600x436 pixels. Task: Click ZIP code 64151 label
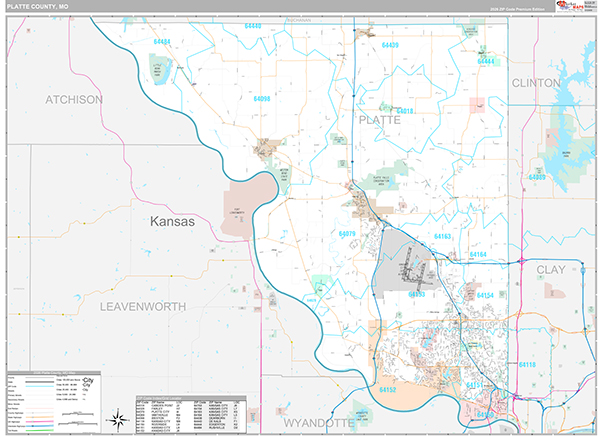pyautogui.click(x=474, y=385)
